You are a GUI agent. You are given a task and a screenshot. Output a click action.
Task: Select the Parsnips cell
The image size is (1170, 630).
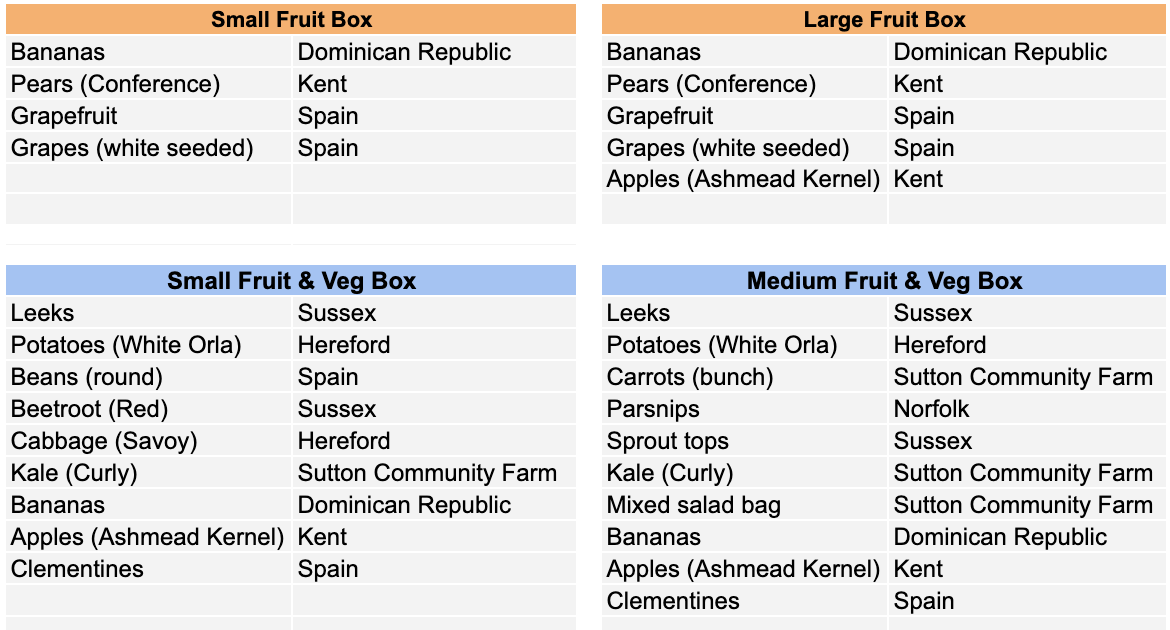[745, 409]
